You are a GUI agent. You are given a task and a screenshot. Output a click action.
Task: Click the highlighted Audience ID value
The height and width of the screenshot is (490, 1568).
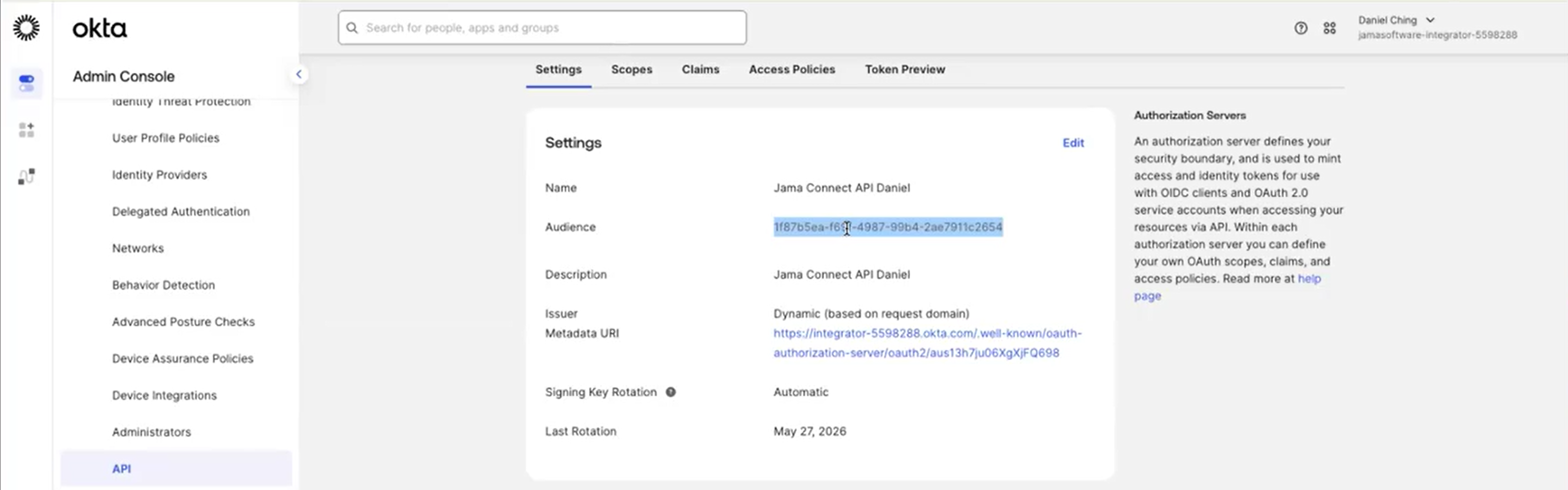click(x=888, y=227)
